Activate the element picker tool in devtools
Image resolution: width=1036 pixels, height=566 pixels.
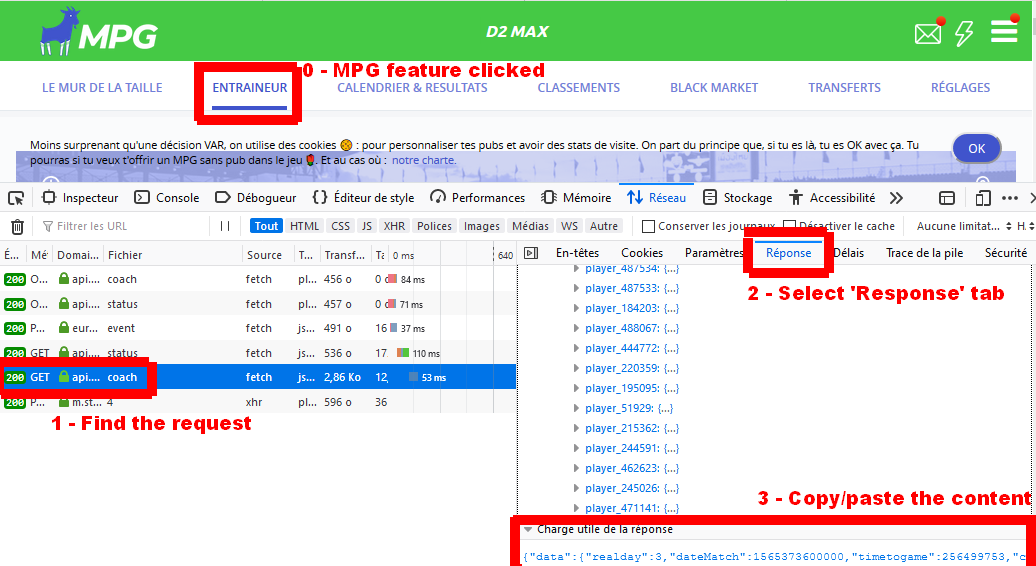(16, 197)
